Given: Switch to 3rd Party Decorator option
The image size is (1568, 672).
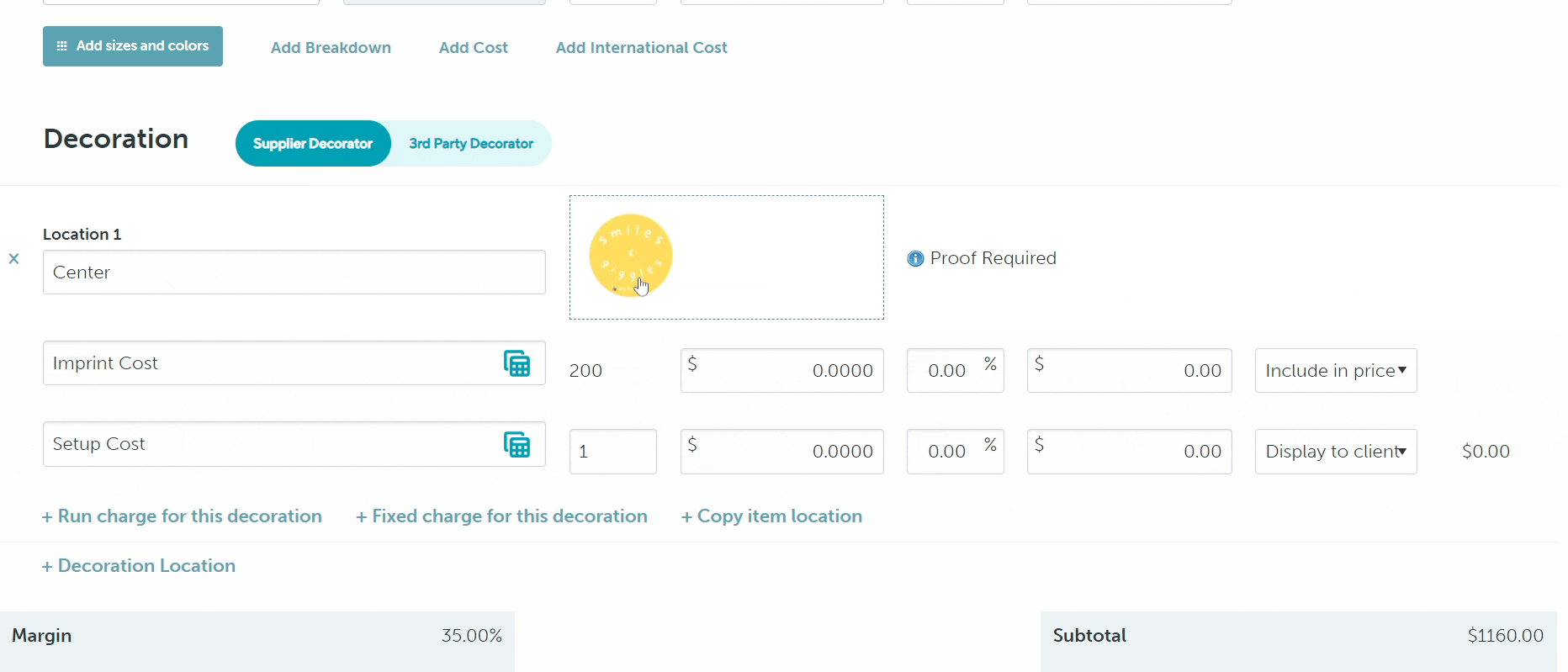Looking at the screenshot, I should tap(471, 144).
